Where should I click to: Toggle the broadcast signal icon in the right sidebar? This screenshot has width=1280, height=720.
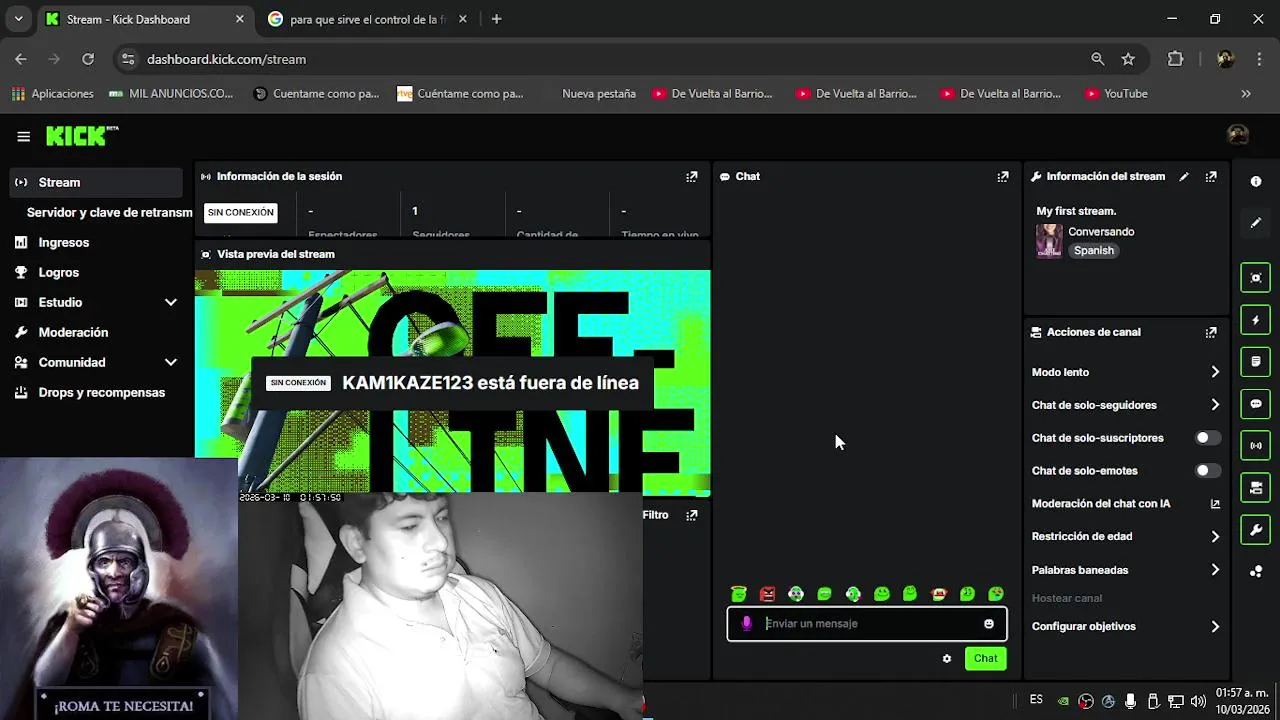click(x=1256, y=445)
